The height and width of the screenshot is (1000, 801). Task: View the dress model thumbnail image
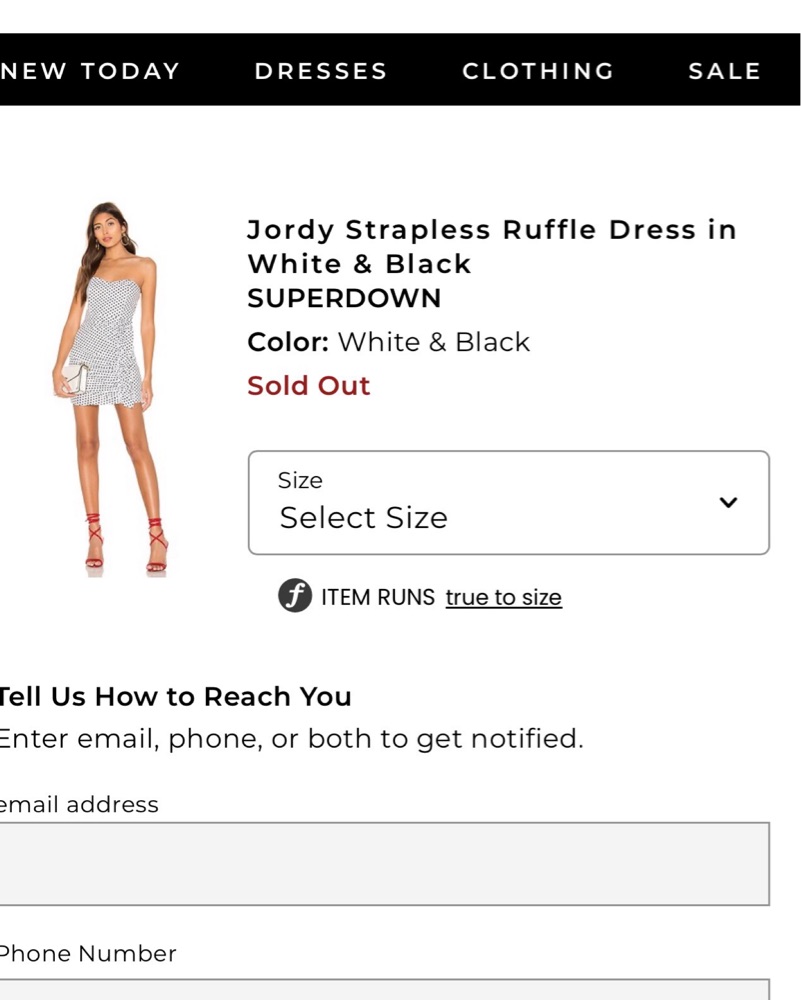pos(112,389)
